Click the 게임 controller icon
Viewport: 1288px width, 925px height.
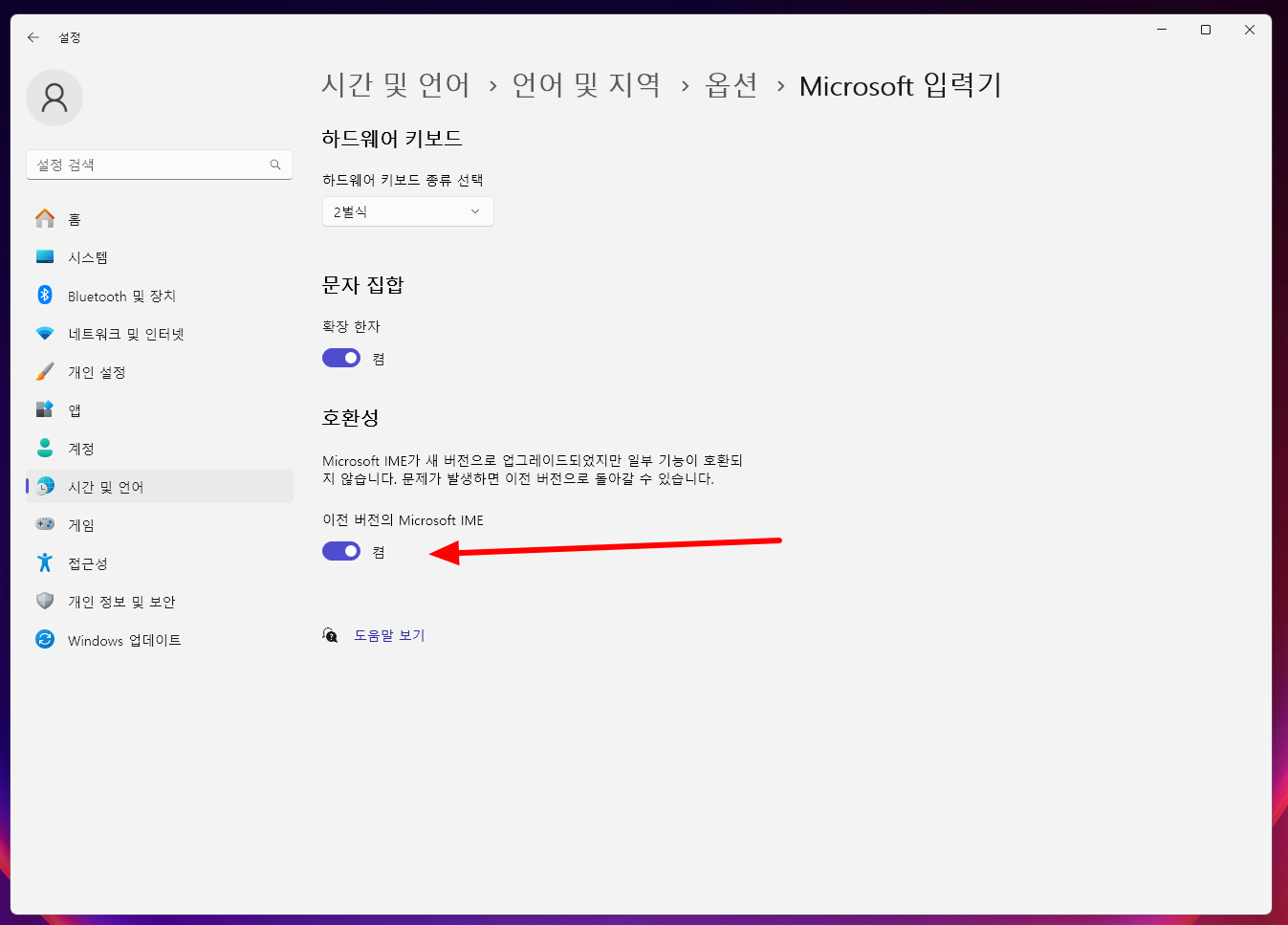(x=45, y=525)
